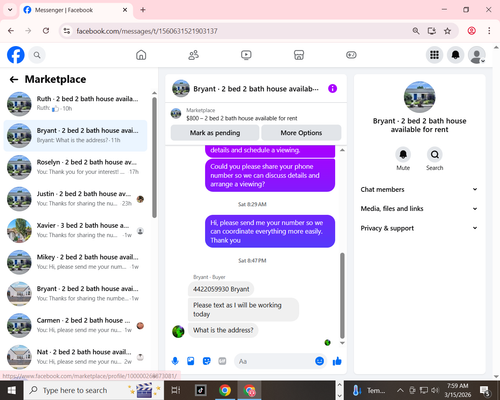500x400 pixels.
Task: Open the site information icon in address bar
Action: point(67,31)
